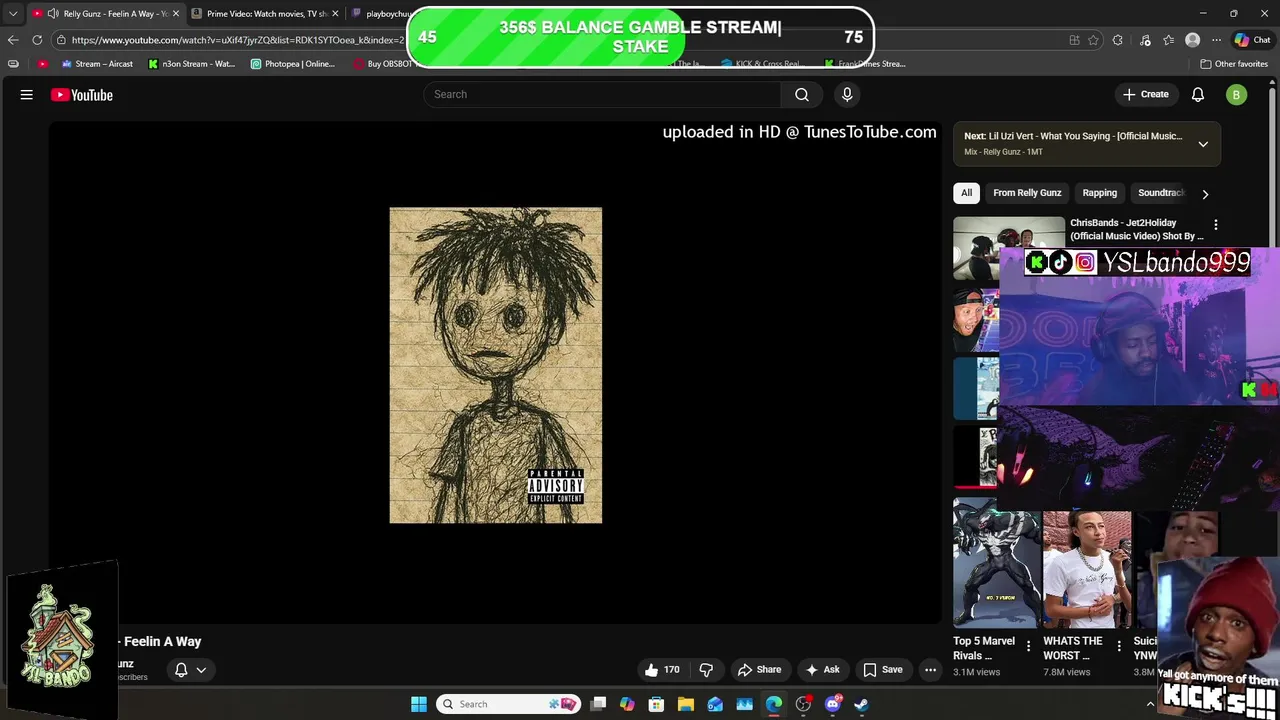Open YouTube notifications bell

click(1198, 94)
